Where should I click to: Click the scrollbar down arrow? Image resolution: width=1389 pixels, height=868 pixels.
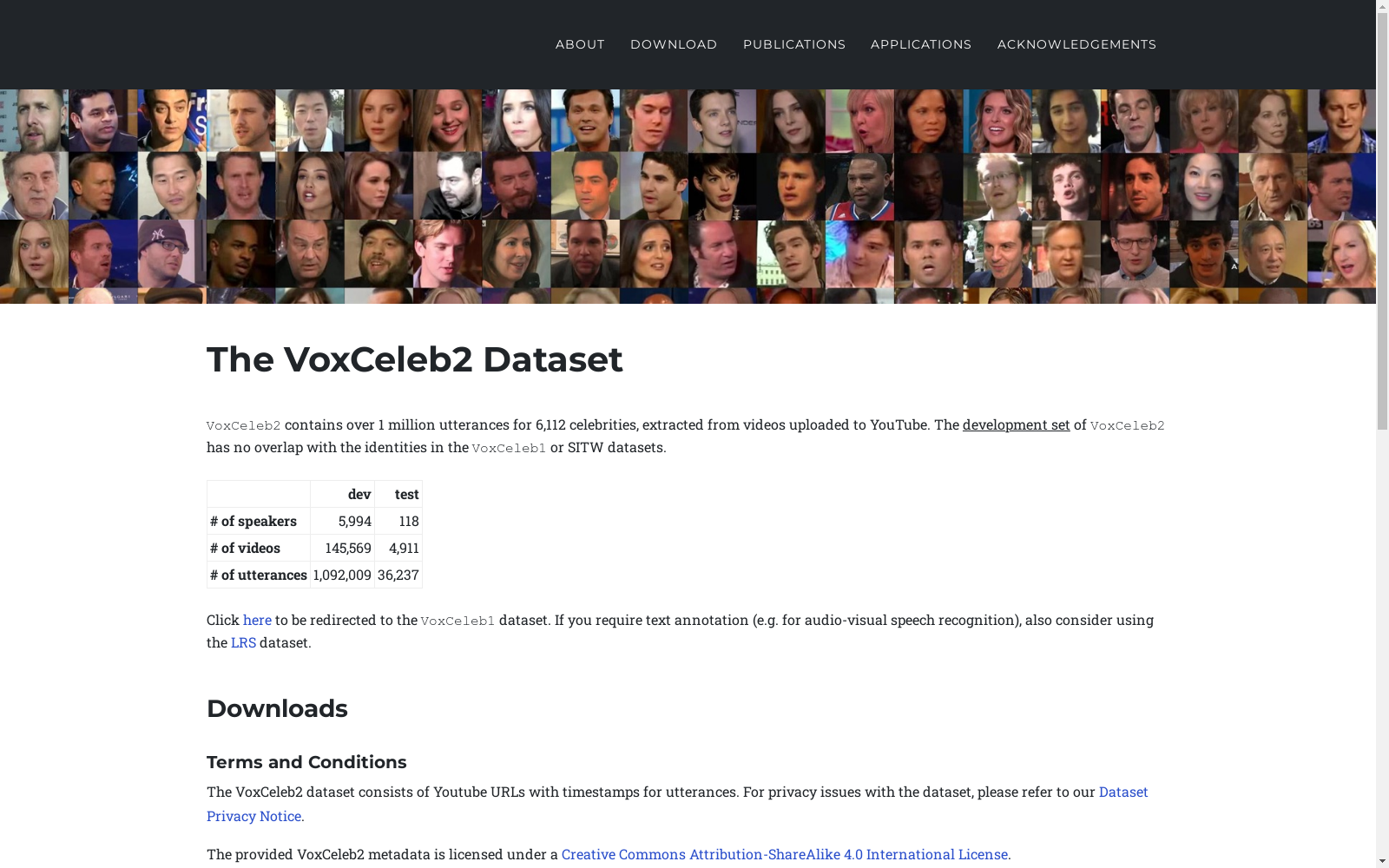(x=1382, y=861)
